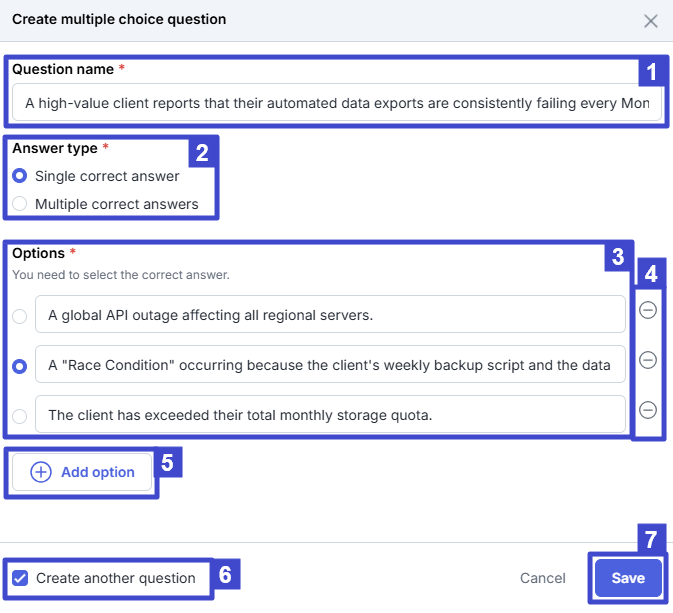This screenshot has width=673, height=613.
Task: Mark 'global API outage' as correct answer
Action: pos(20,316)
